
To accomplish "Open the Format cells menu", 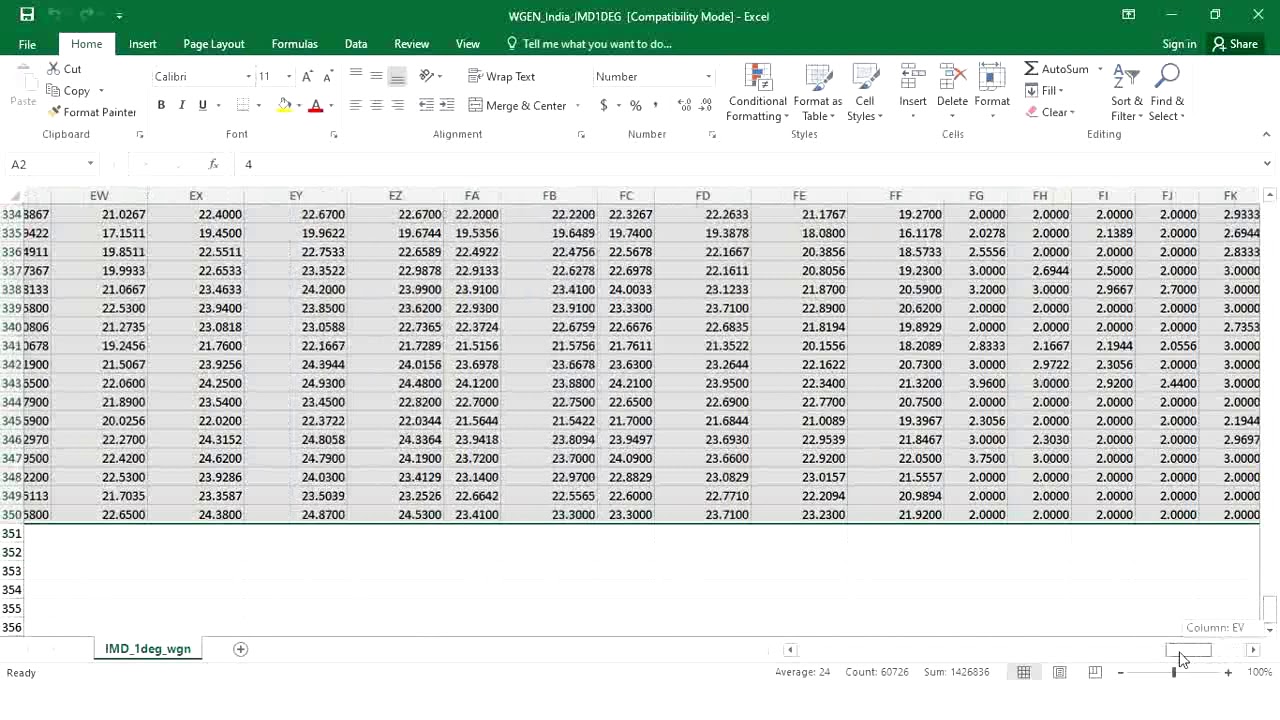I will pos(991,93).
